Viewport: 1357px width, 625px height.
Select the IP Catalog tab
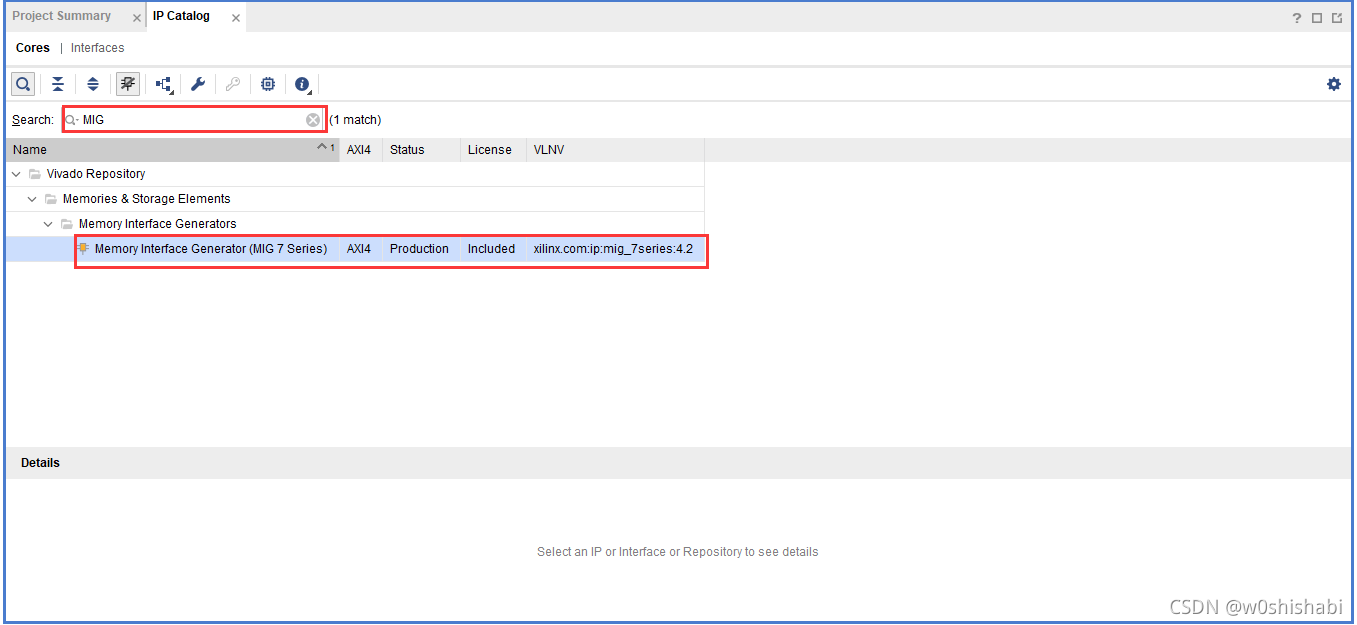tap(181, 16)
